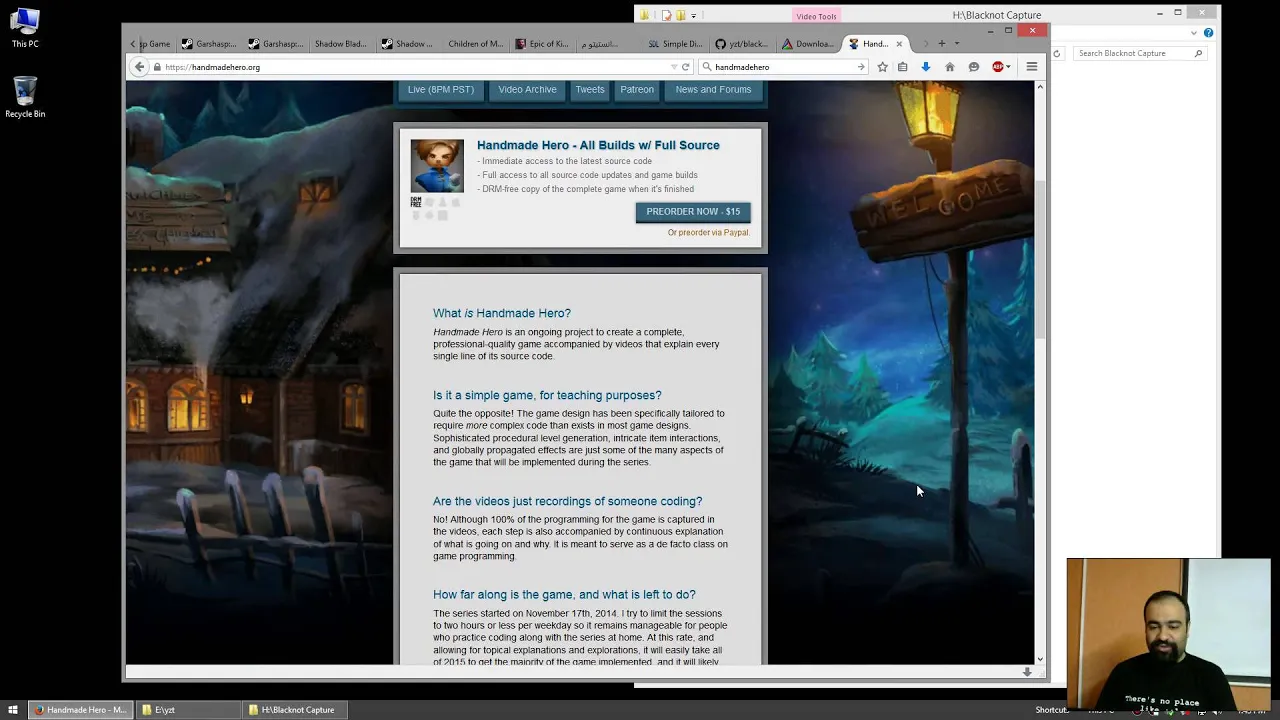The image size is (1280, 720).
Task: Switch to E:\yzt taskbar button
Action: 187,710
